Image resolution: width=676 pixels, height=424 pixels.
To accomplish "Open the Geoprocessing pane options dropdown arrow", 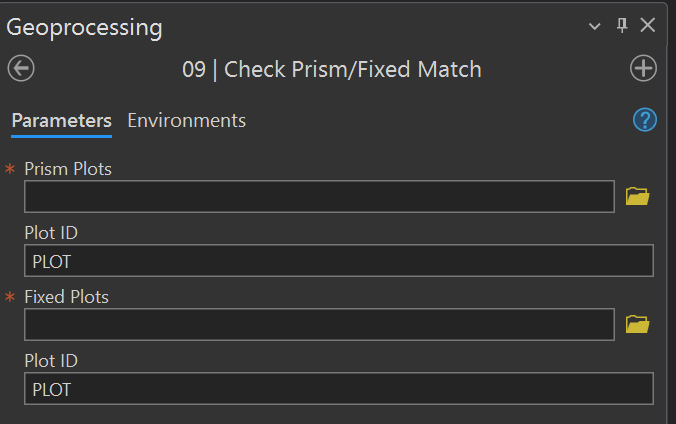I will click(x=596, y=26).
